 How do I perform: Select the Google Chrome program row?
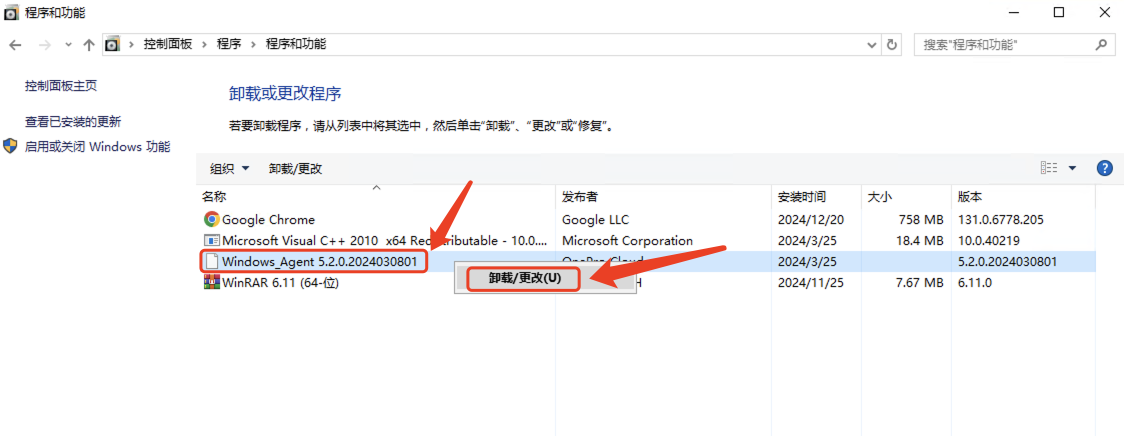647,219
